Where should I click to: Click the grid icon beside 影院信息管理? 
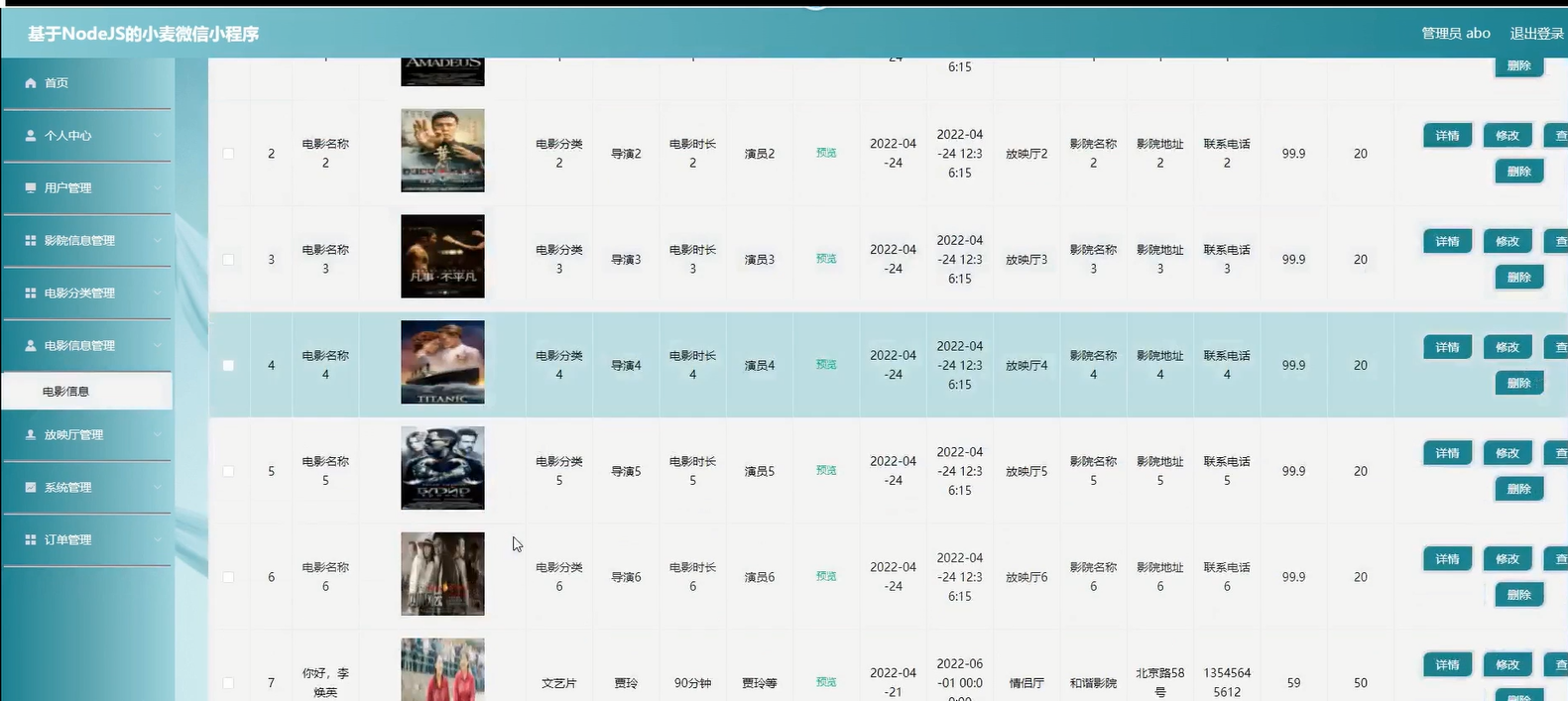click(x=31, y=241)
